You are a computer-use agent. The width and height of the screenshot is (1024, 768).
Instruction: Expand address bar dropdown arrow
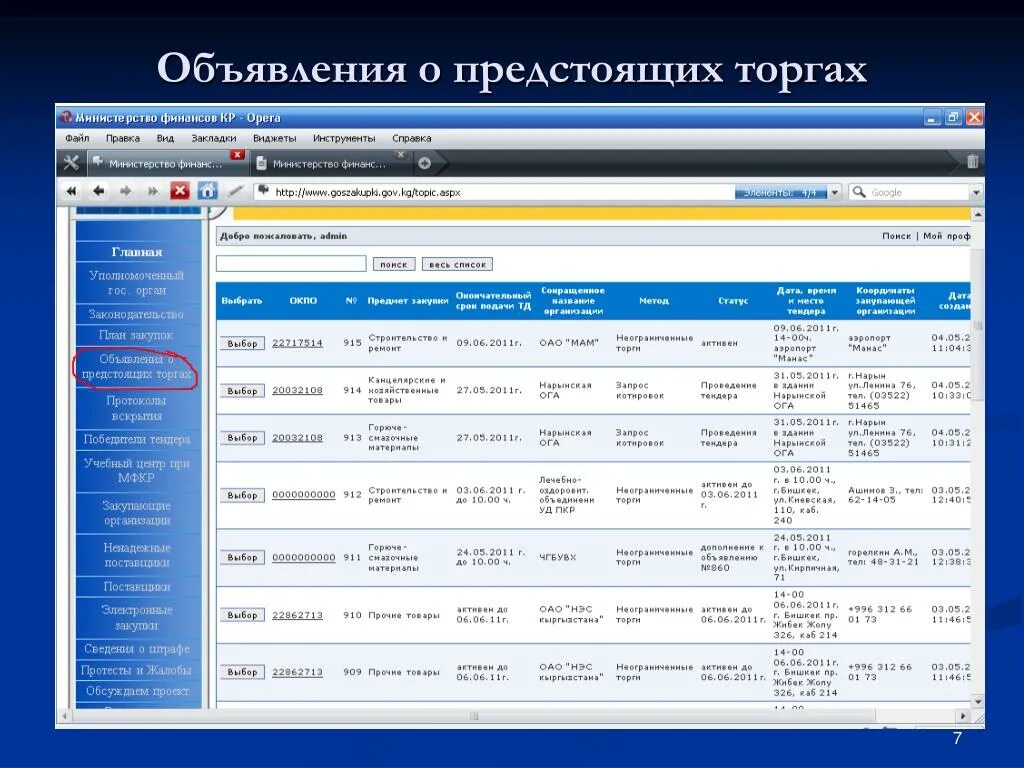(x=835, y=193)
